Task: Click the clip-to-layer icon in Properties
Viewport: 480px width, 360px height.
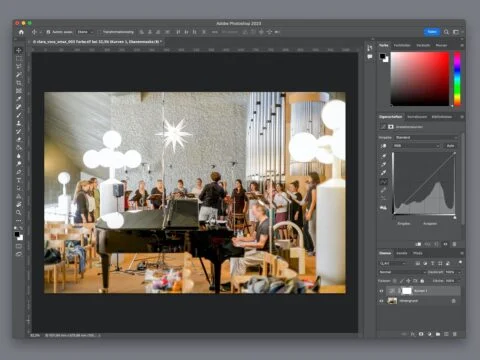Action: point(418,244)
